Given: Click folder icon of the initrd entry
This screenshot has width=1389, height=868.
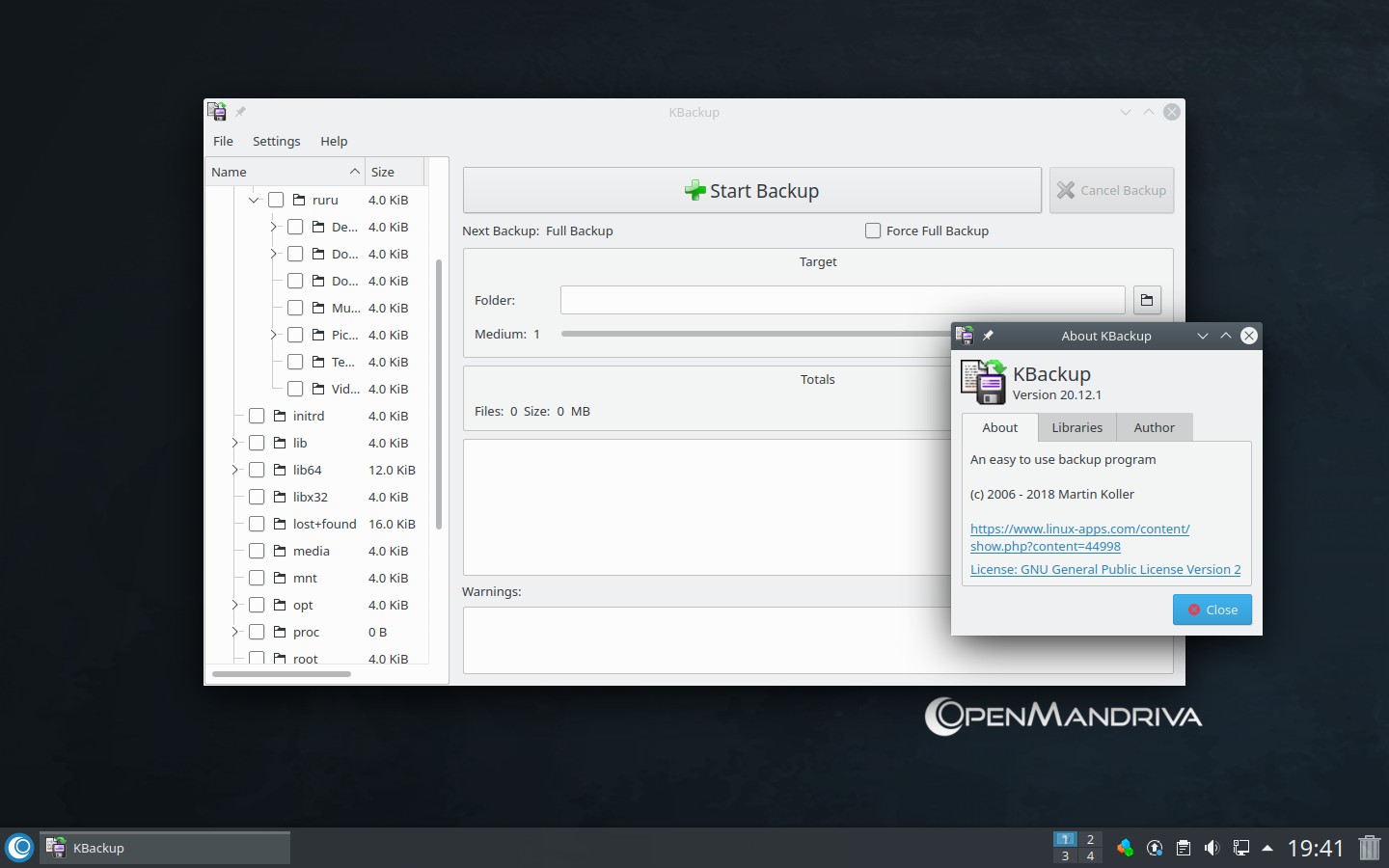Looking at the screenshot, I should [280, 416].
